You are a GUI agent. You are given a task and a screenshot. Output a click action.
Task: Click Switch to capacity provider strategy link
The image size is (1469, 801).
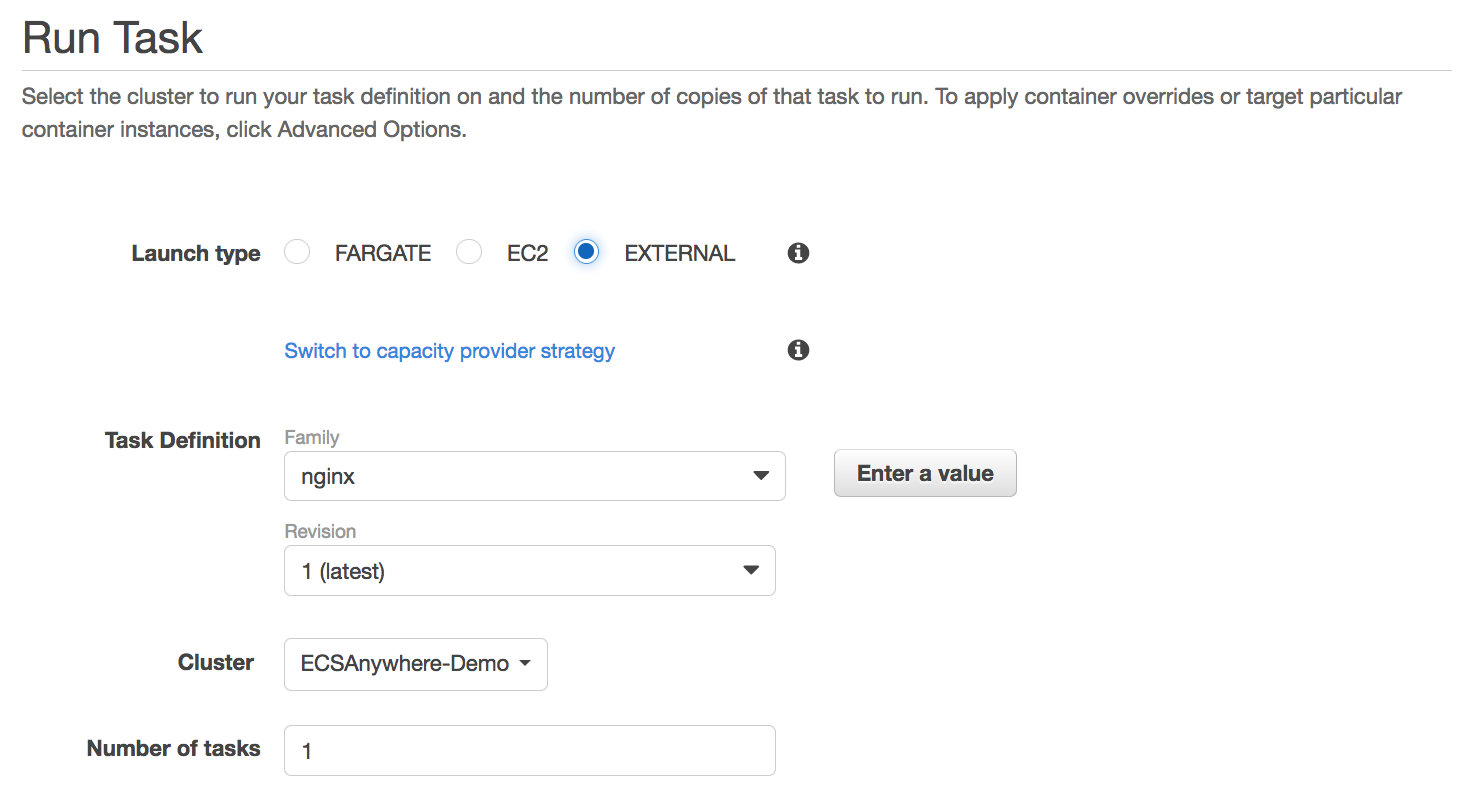[x=450, y=351]
